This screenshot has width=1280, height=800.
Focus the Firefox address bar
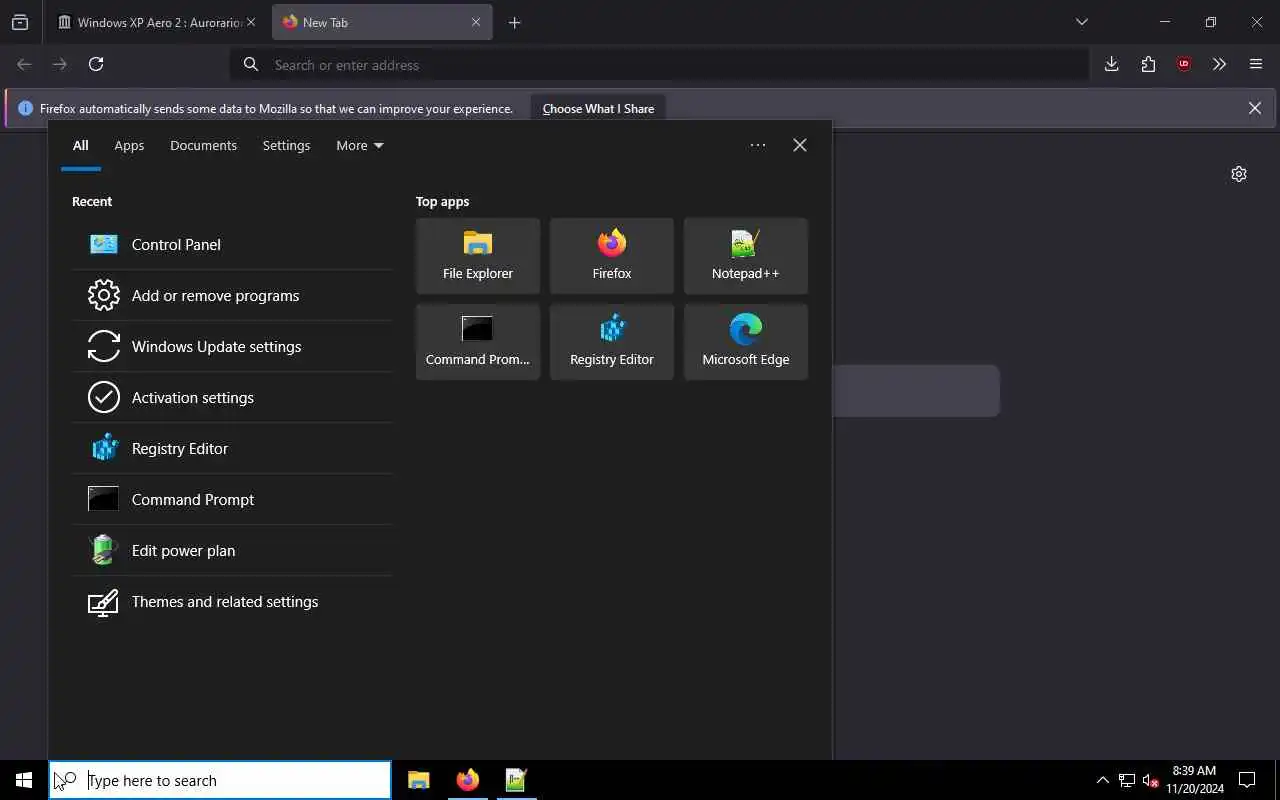(660, 64)
